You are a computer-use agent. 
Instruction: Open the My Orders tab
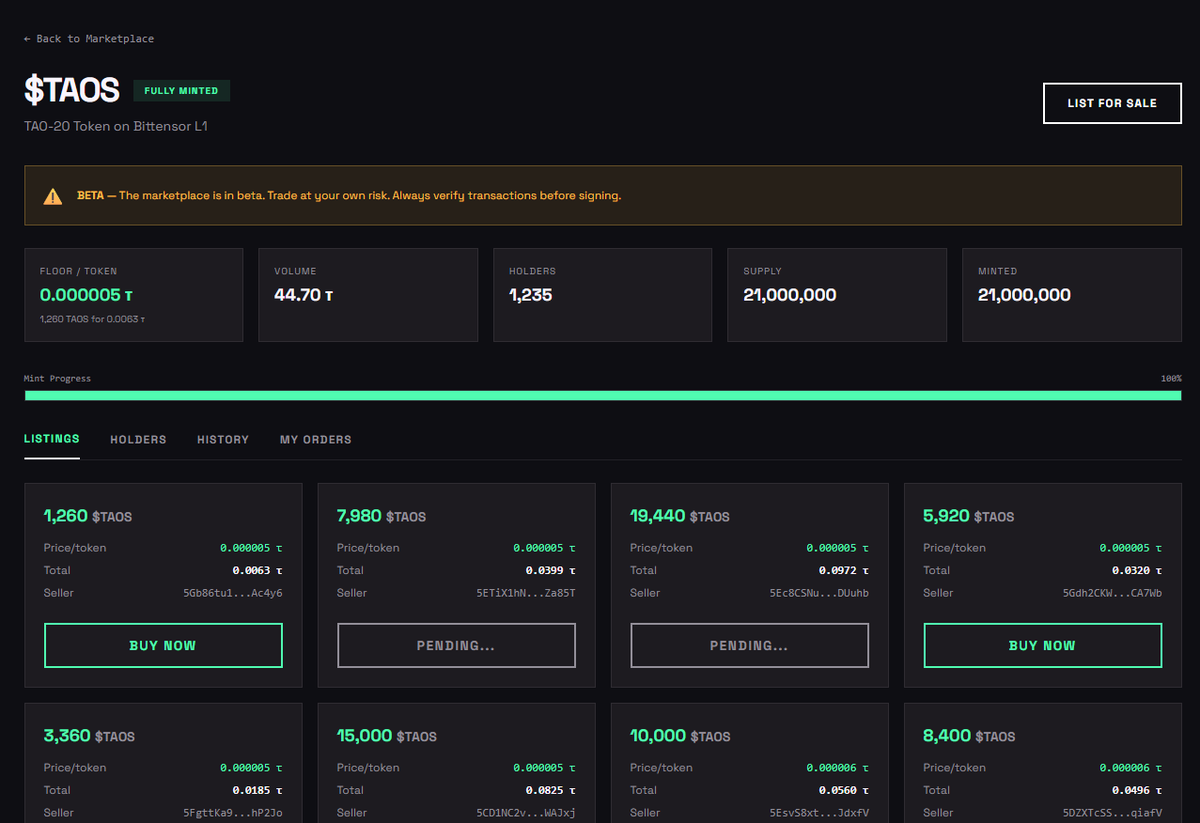(316, 439)
